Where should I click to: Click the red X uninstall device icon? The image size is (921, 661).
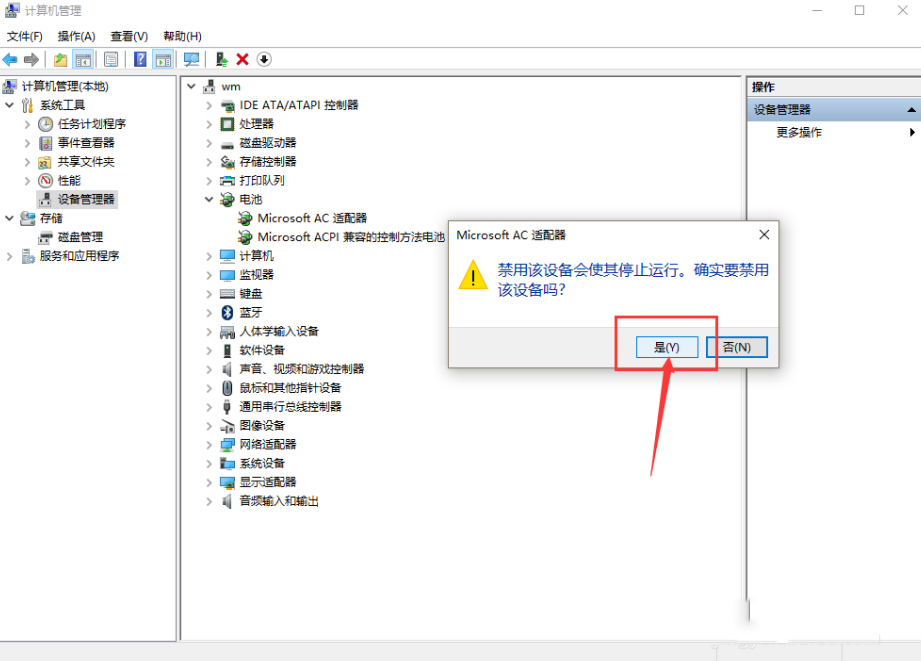tap(242, 59)
